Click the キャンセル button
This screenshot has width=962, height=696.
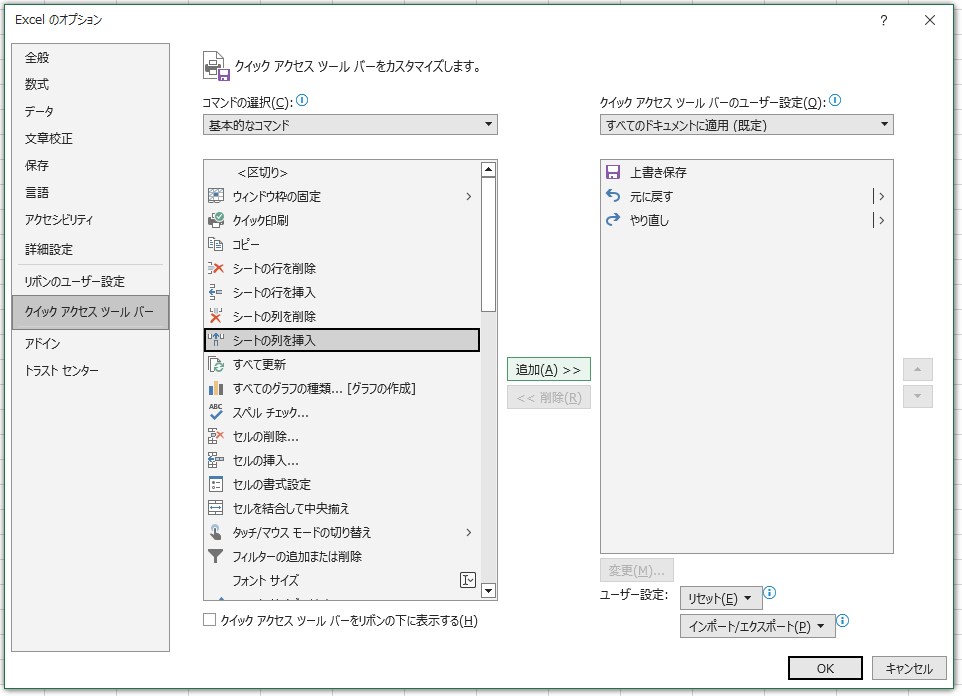click(x=909, y=668)
